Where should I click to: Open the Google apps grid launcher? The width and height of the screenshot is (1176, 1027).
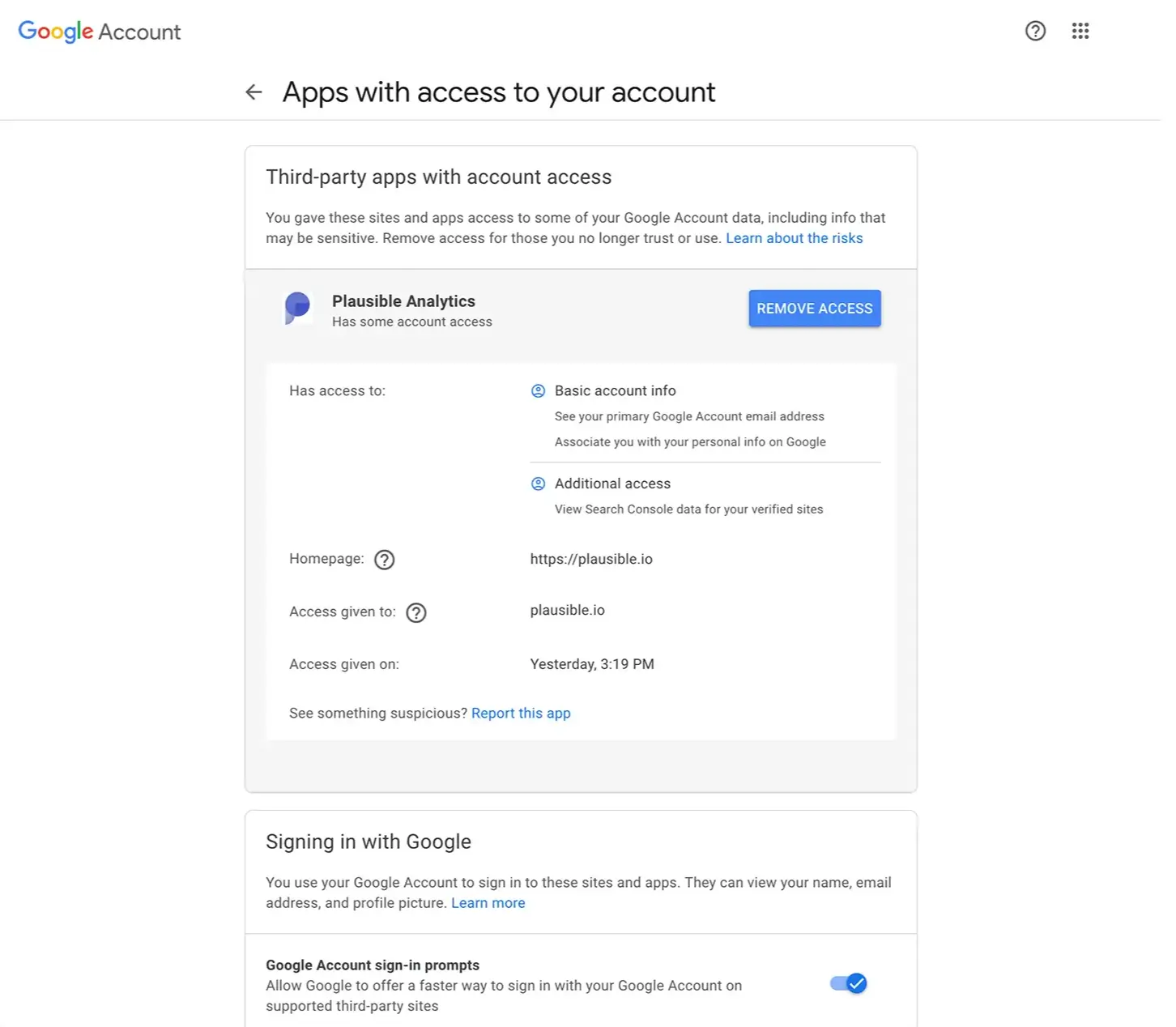1080,31
